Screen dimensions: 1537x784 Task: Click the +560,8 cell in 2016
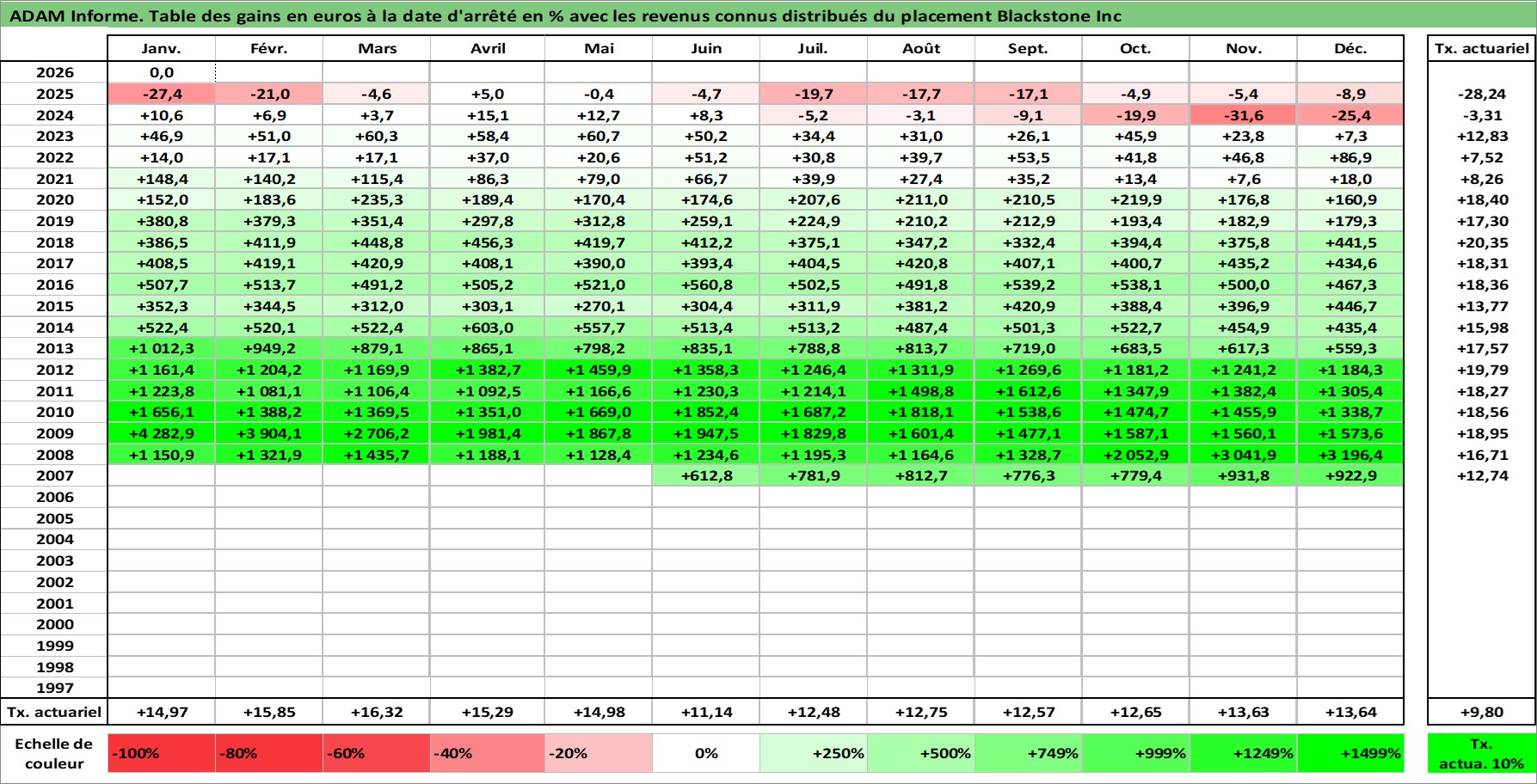(x=706, y=285)
